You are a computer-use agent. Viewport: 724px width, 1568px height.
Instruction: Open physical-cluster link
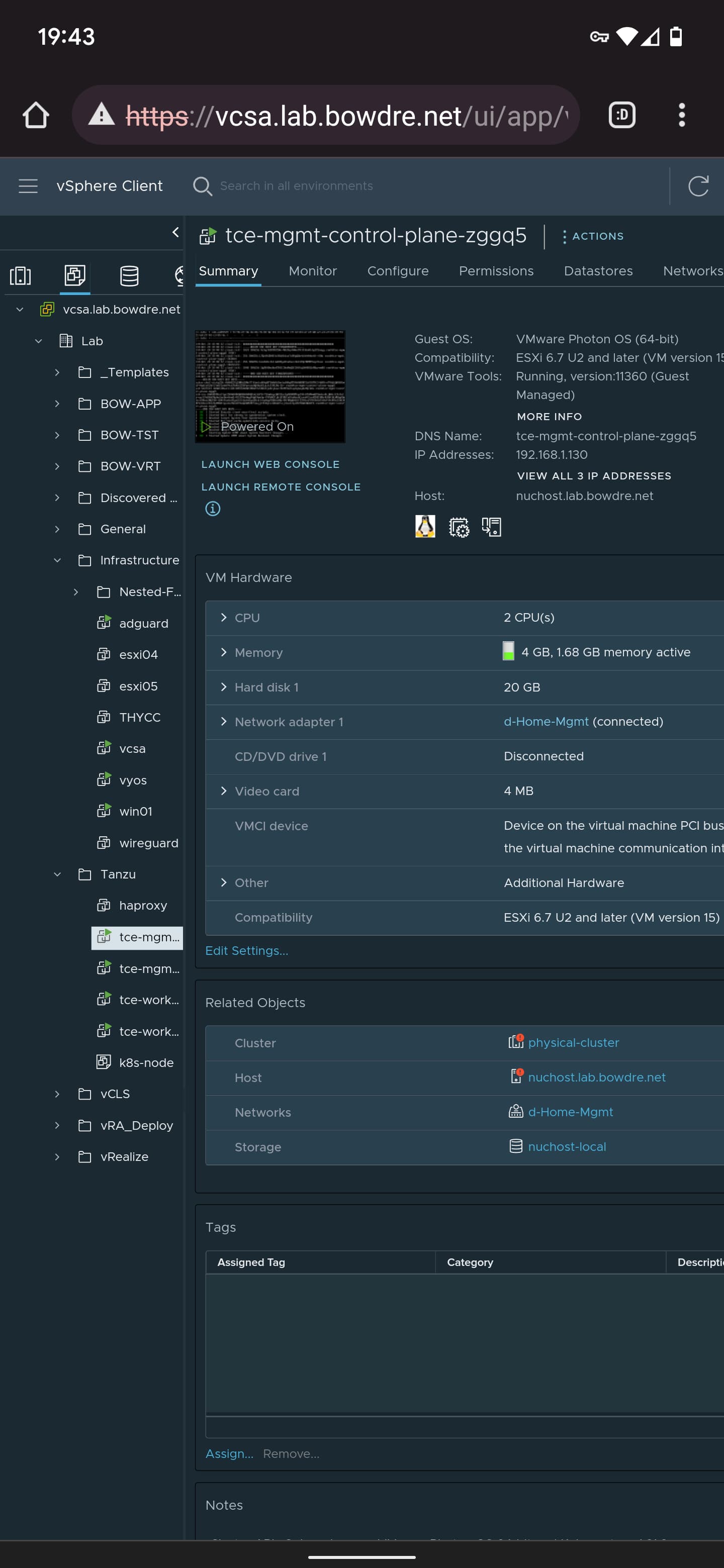click(x=573, y=1042)
